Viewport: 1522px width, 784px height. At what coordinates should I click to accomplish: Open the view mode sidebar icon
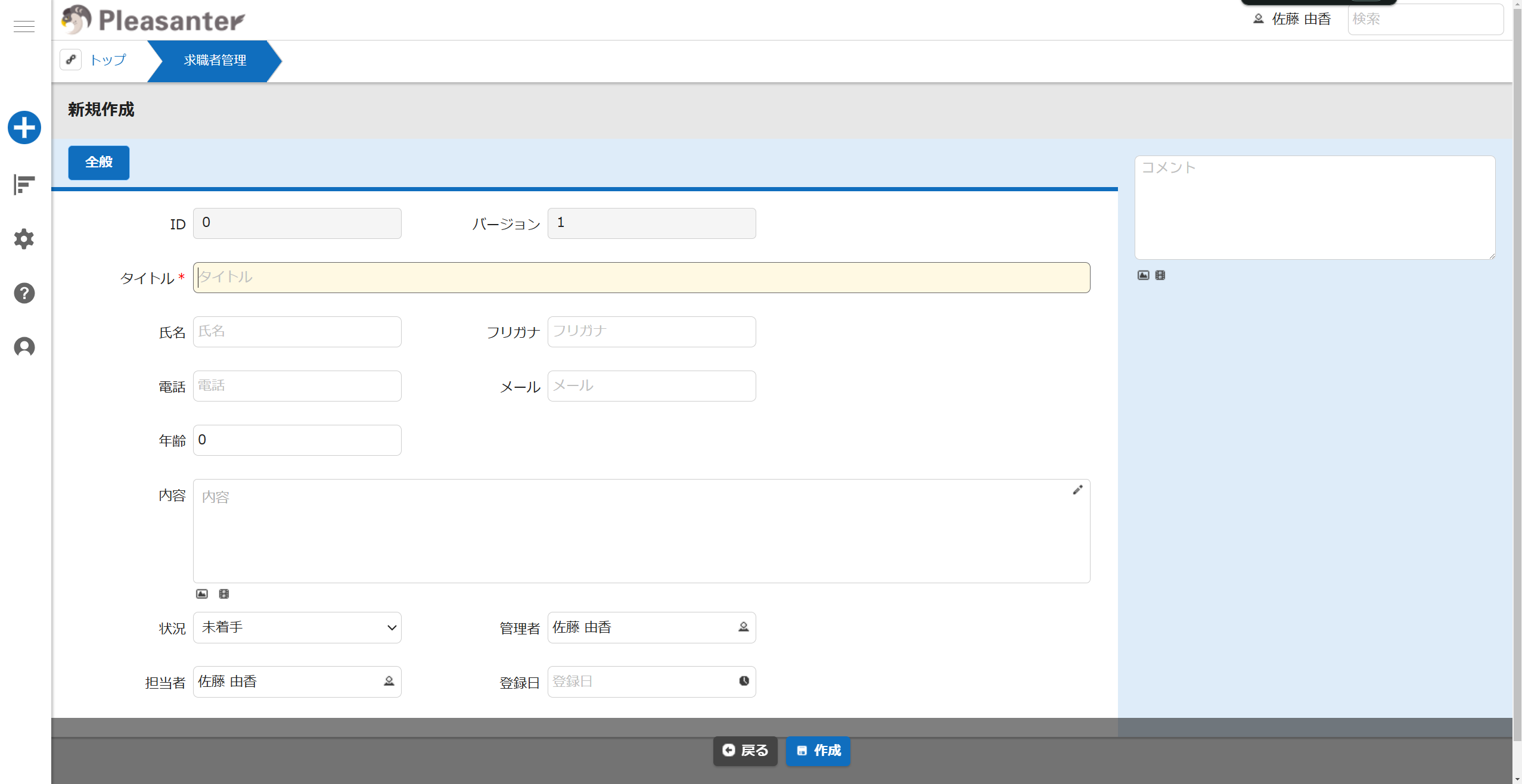tap(24, 185)
